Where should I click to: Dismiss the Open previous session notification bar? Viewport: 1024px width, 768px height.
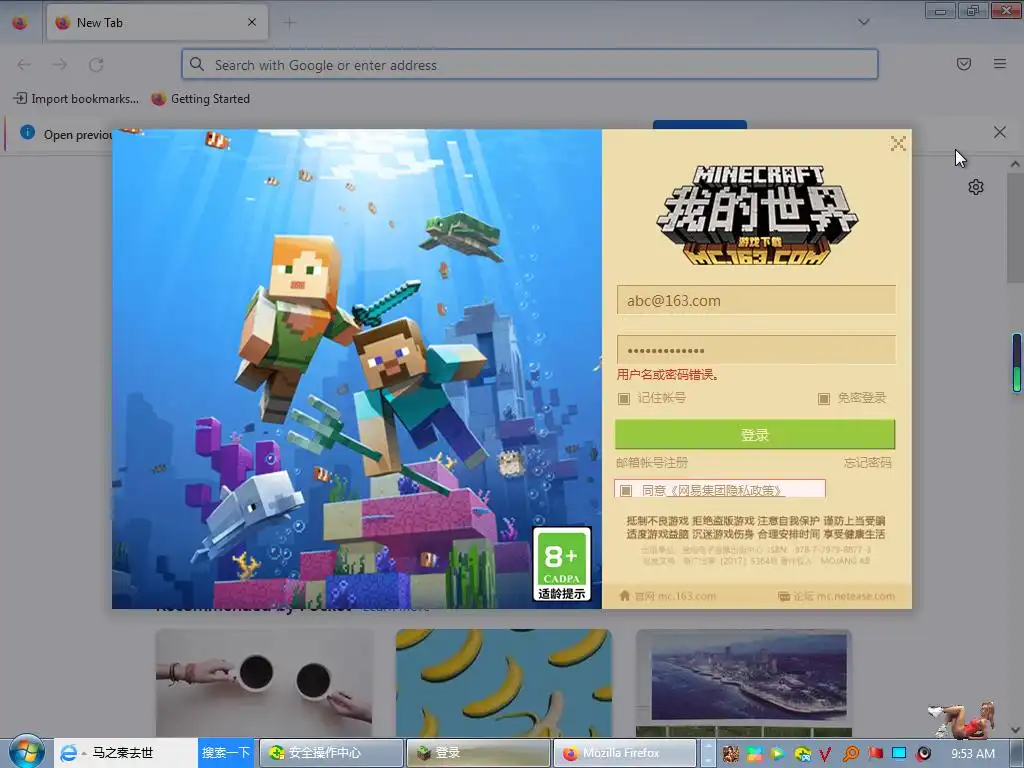1000,133
